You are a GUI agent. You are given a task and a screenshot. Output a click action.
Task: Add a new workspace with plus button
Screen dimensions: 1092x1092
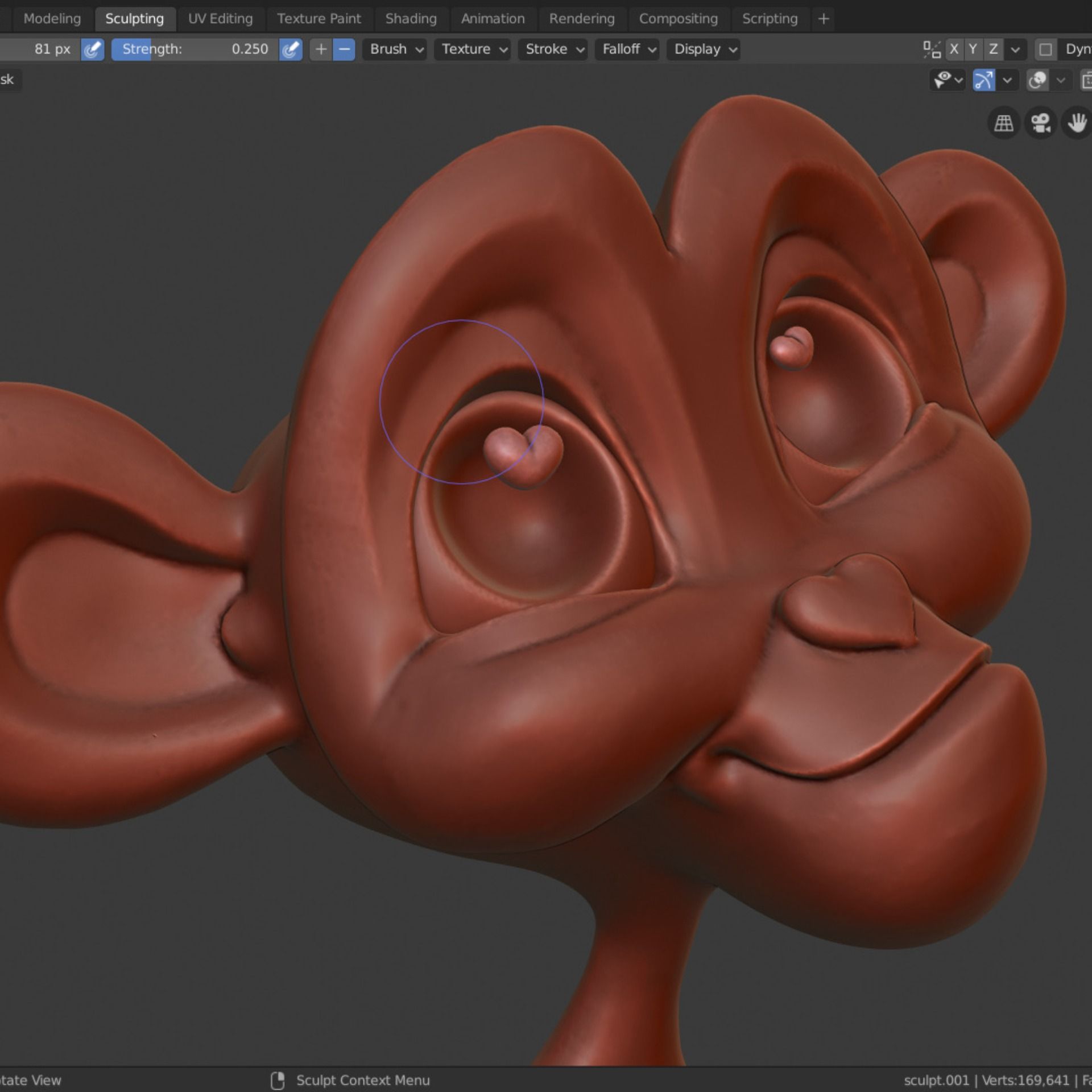click(823, 19)
